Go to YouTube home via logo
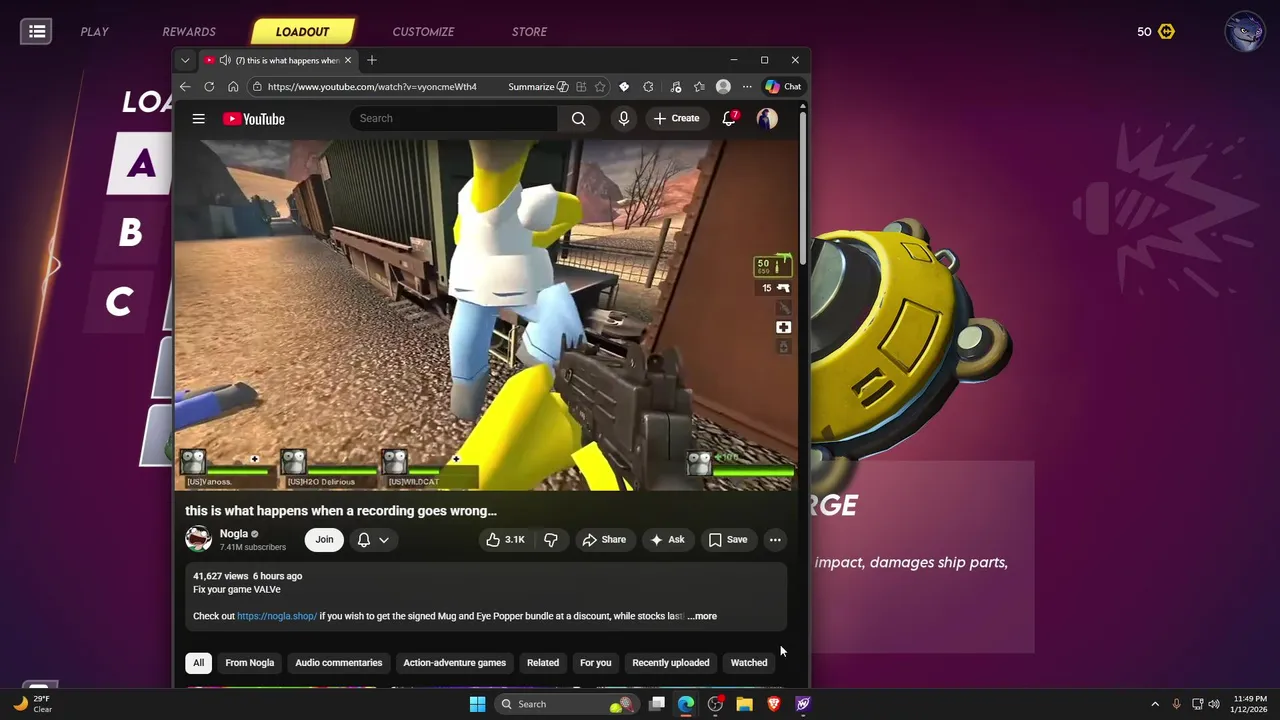The image size is (1280, 720). pos(254,119)
